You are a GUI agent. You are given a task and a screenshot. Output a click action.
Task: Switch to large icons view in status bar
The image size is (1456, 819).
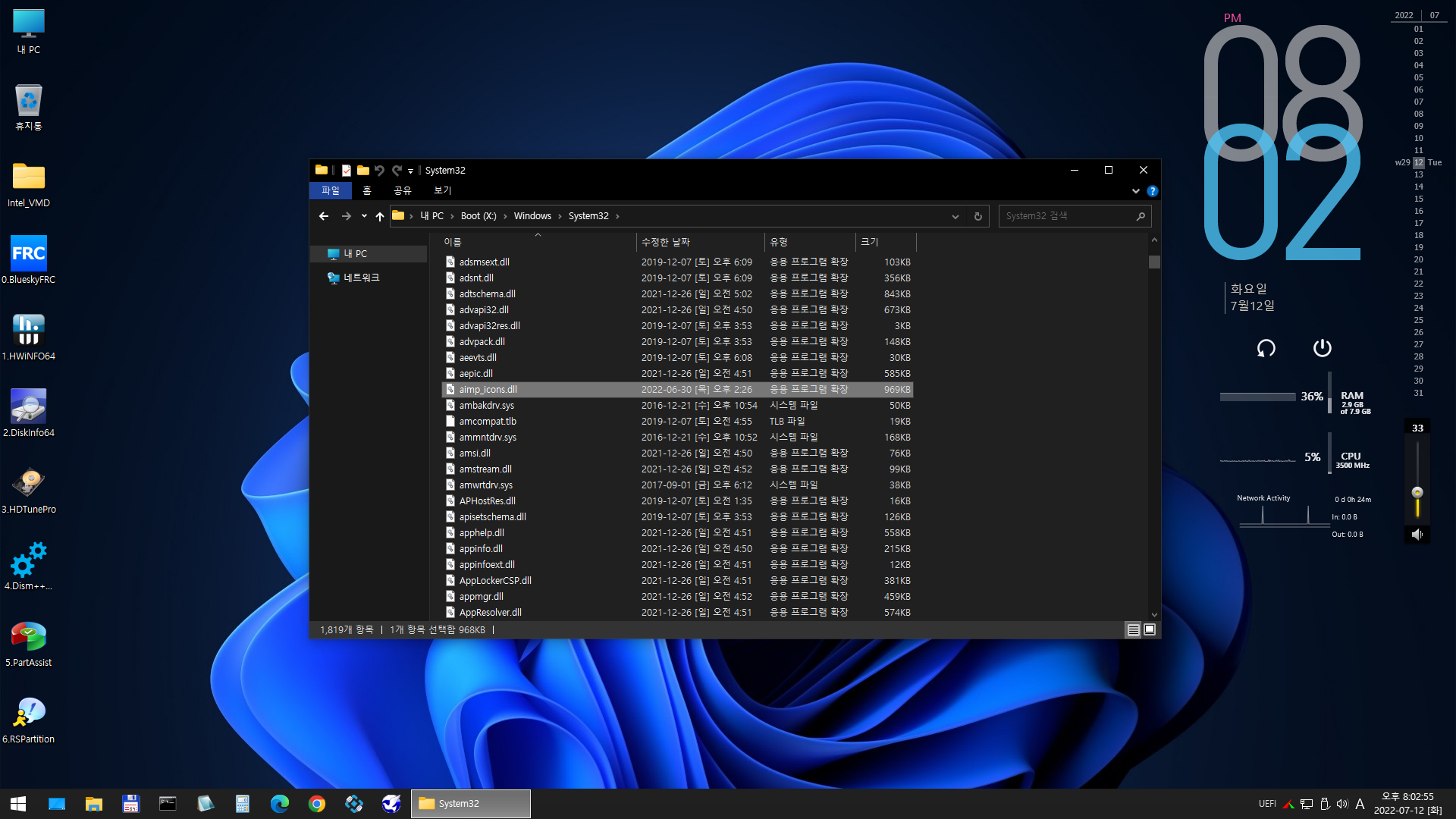[1150, 630]
